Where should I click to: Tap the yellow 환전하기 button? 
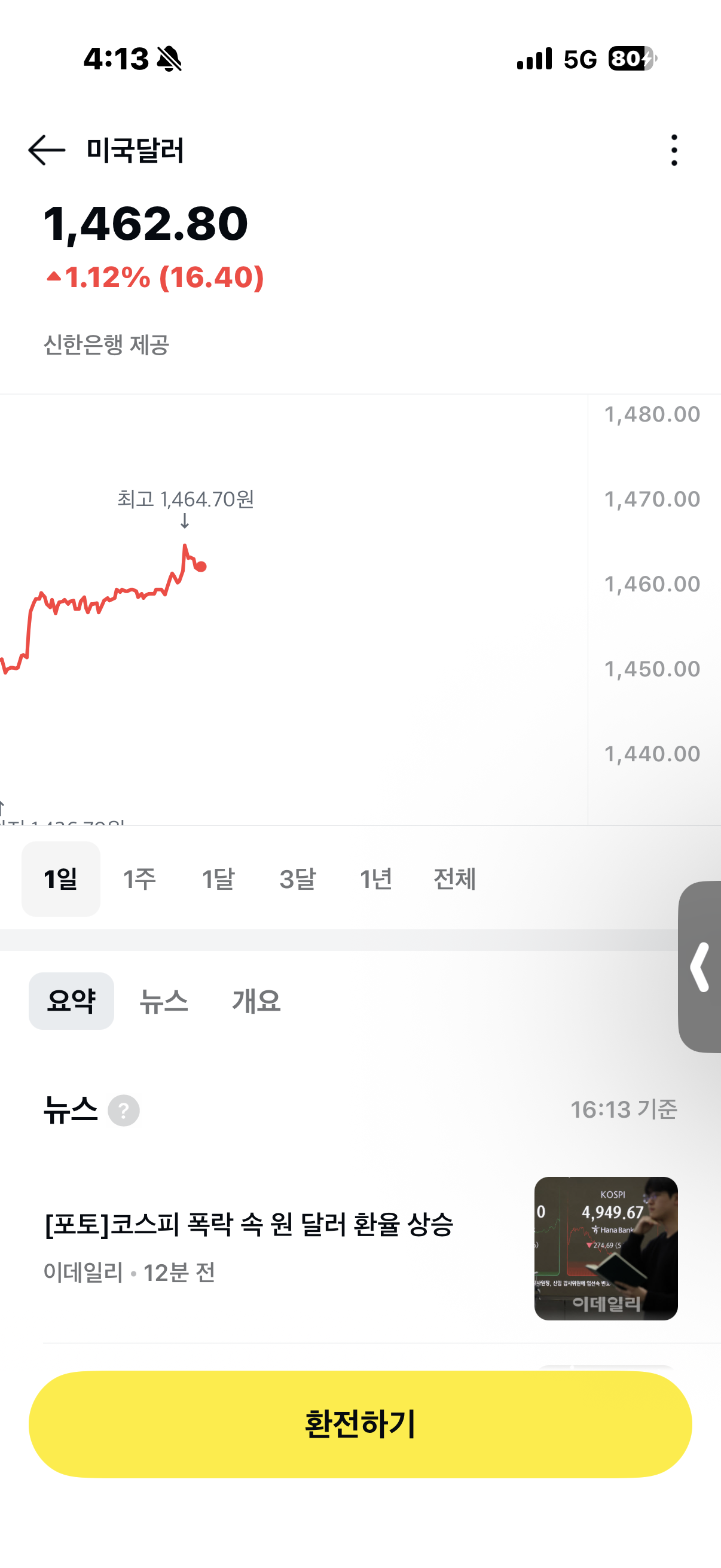tap(360, 1424)
